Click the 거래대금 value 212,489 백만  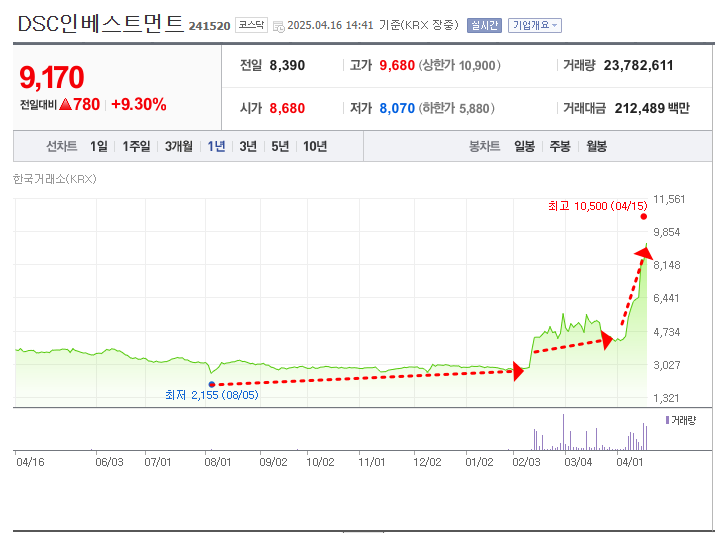coord(652,109)
